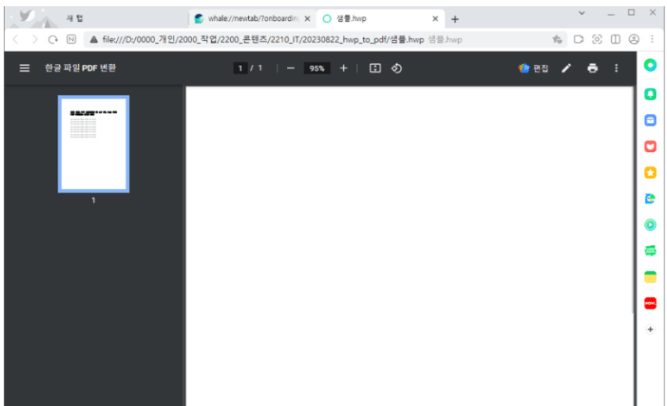
Task: Bookmark this page with star icon
Action: point(557,40)
